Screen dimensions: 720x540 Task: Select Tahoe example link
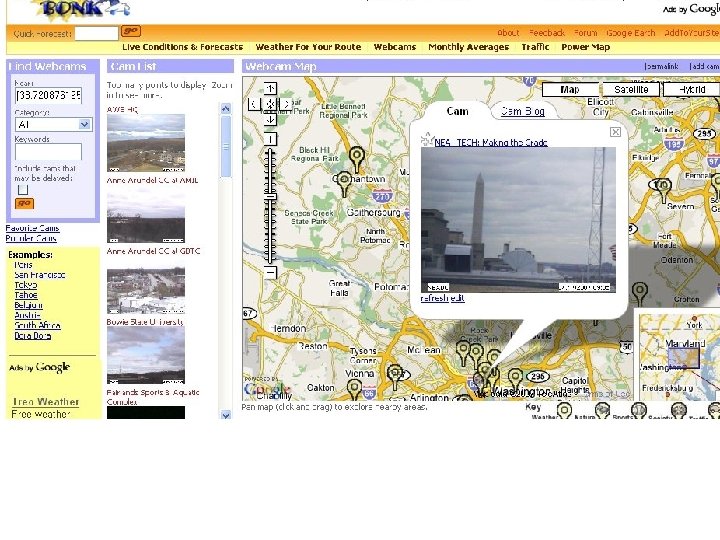click(x=26, y=295)
